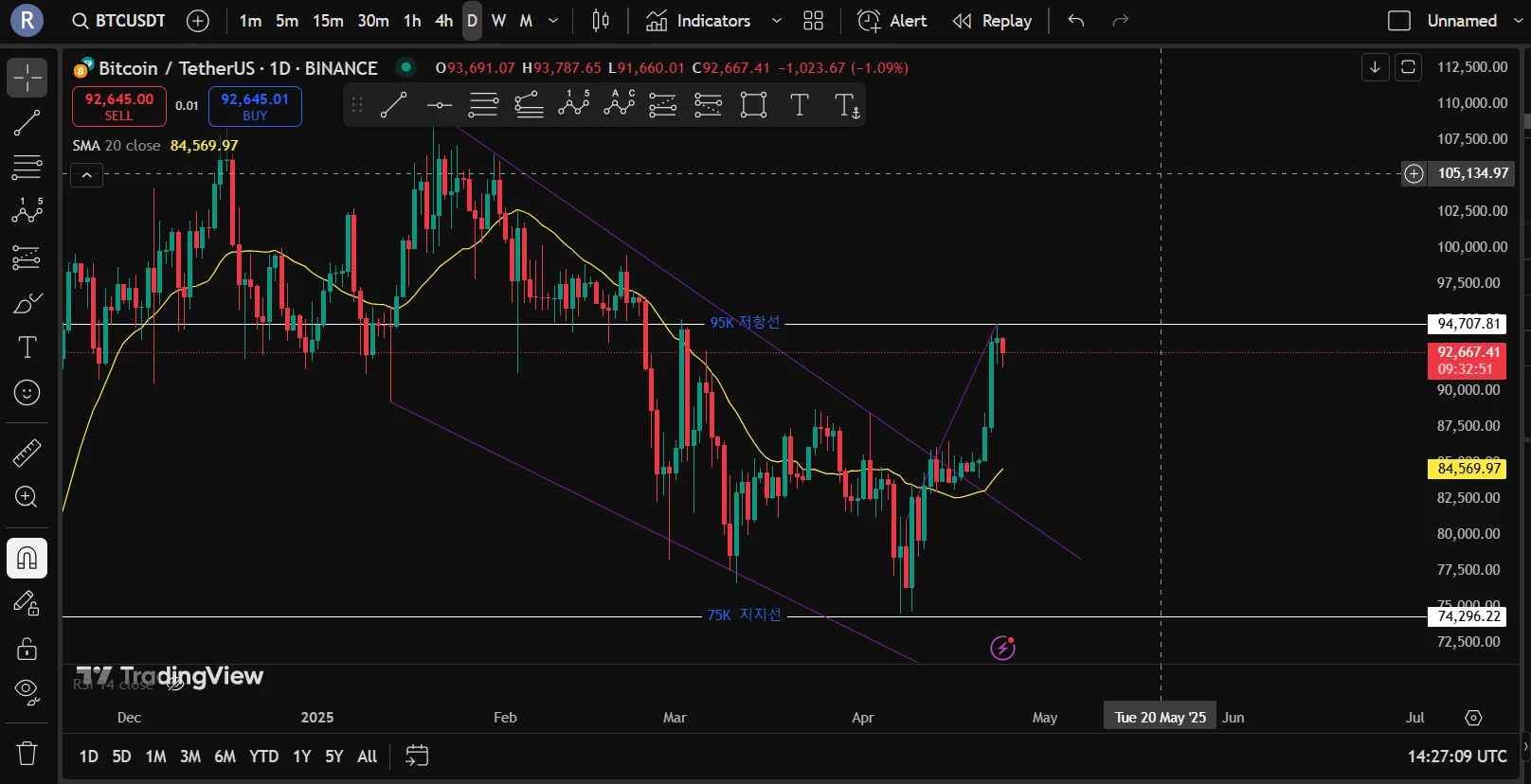This screenshot has height=784, width=1531.
Task: Open the Indicators dialog
Action: [x=699, y=21]
